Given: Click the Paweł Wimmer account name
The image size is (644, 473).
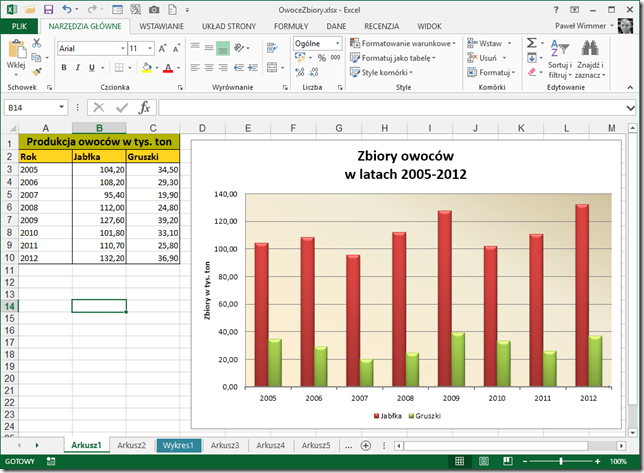Looking at the screenshot, I should (x=580, y=26).
